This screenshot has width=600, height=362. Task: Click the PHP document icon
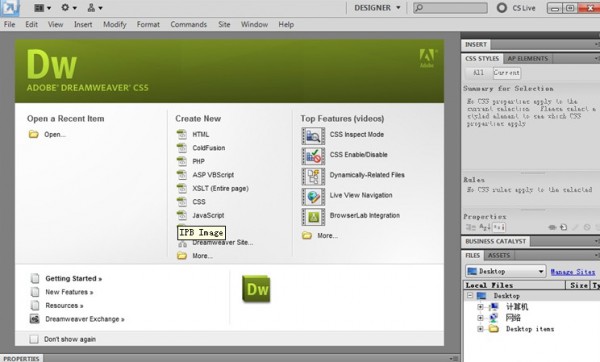(x=182, y=161)
